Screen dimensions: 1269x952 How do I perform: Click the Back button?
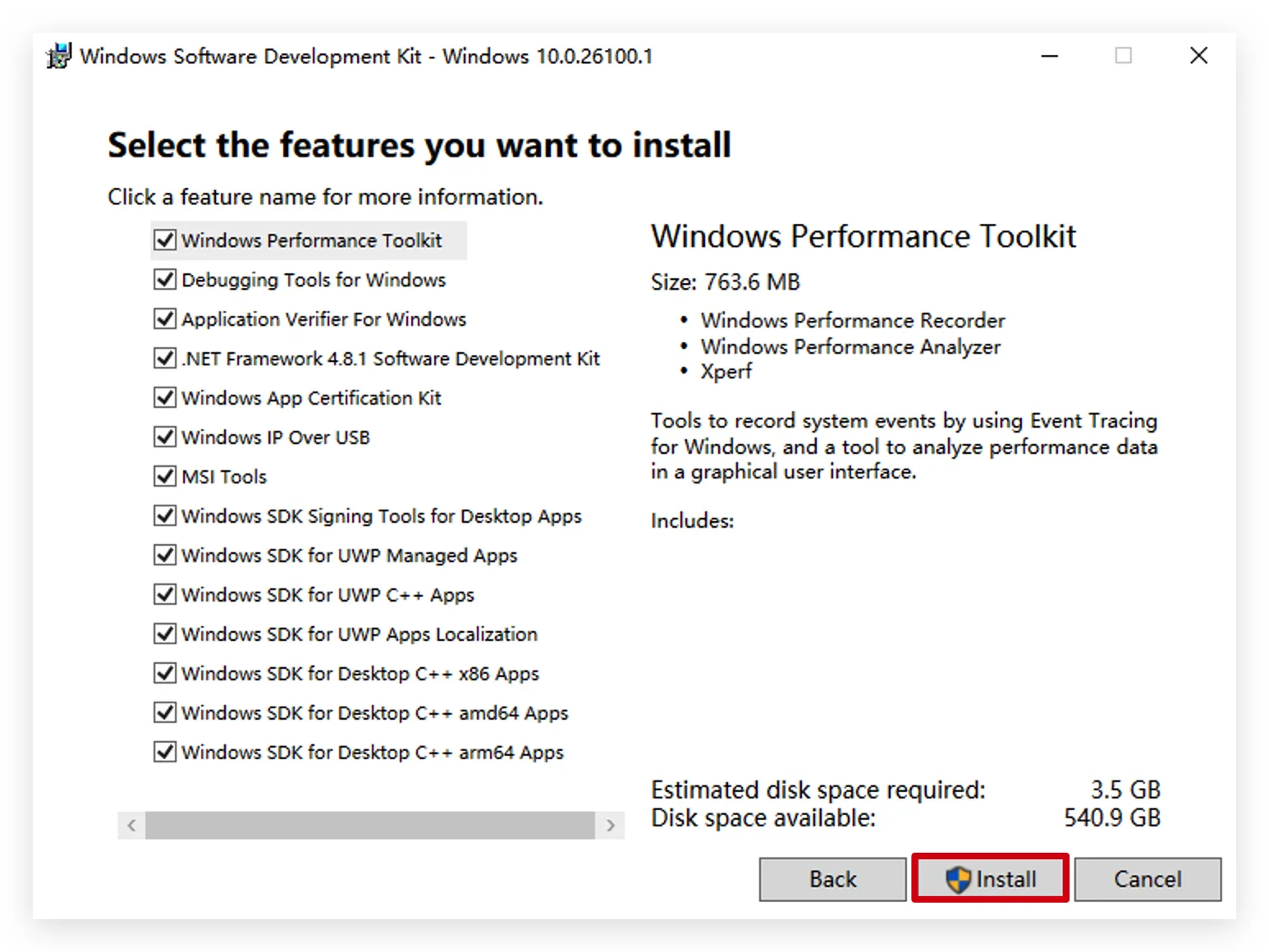point(832,879)
